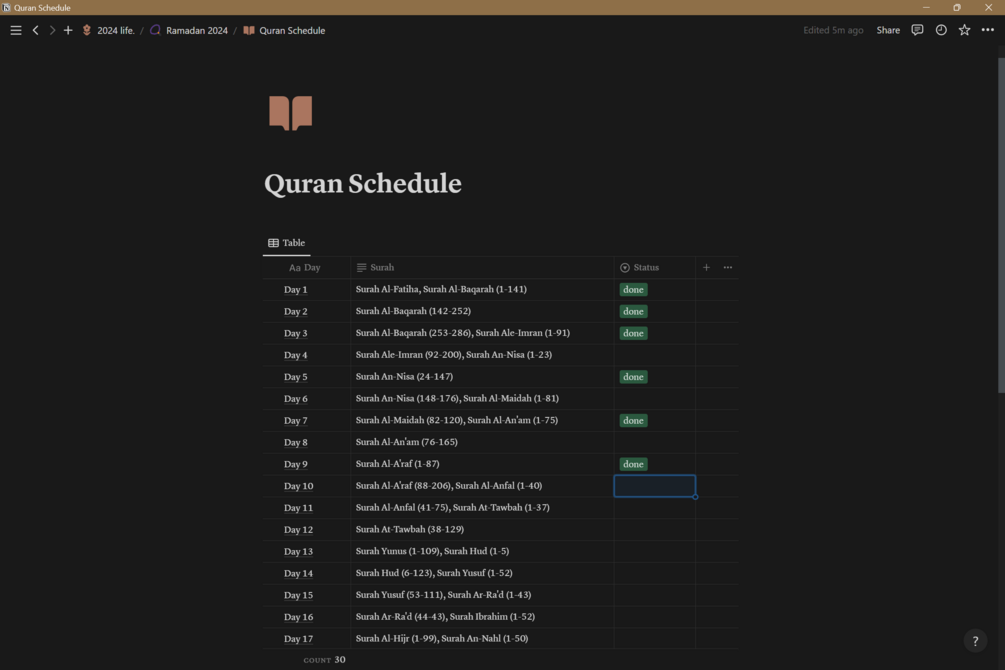Click the done tag for Day 5
Viewport: 1005px width, 670px height.
[x=633, y=376]
